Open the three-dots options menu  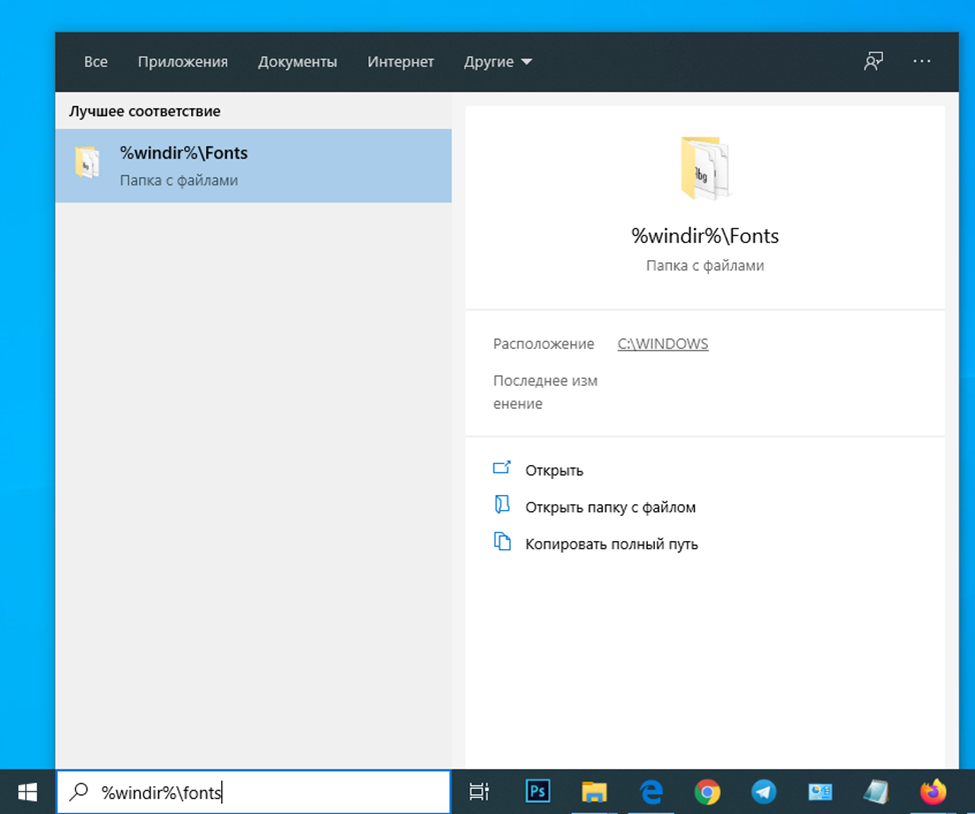point(922,61)
